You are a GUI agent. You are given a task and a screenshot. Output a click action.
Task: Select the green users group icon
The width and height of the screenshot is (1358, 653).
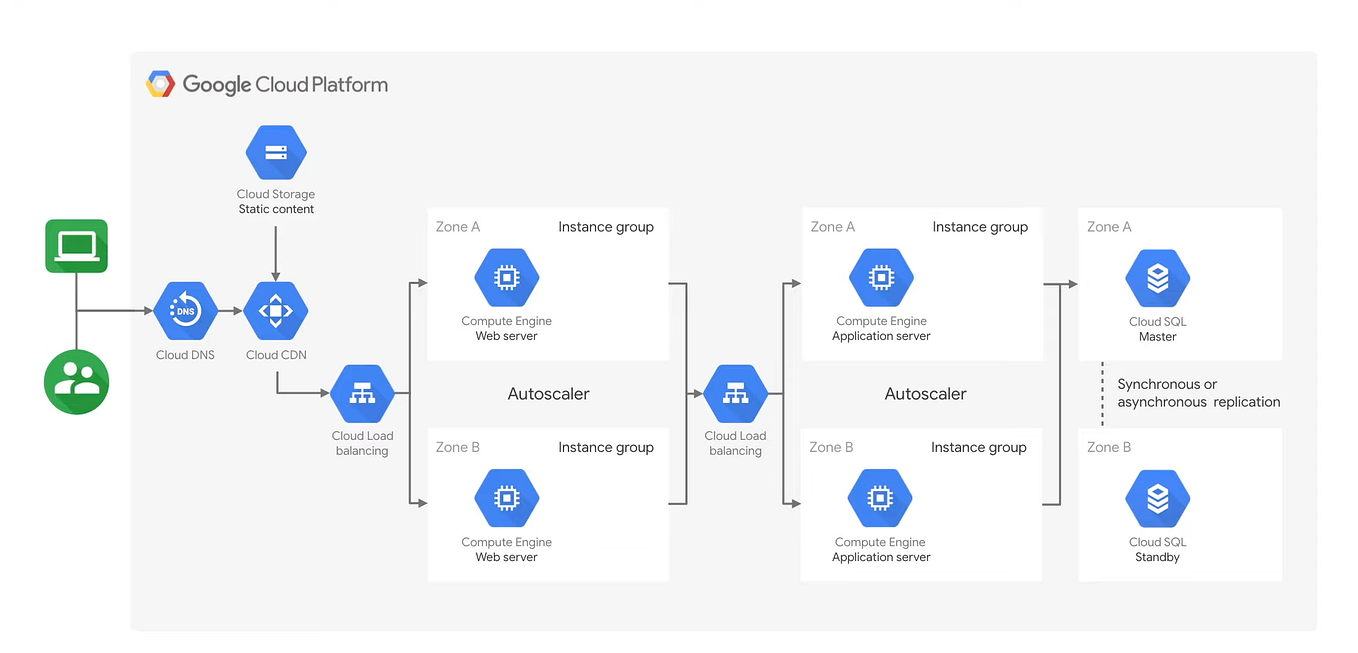pos(76,381)
